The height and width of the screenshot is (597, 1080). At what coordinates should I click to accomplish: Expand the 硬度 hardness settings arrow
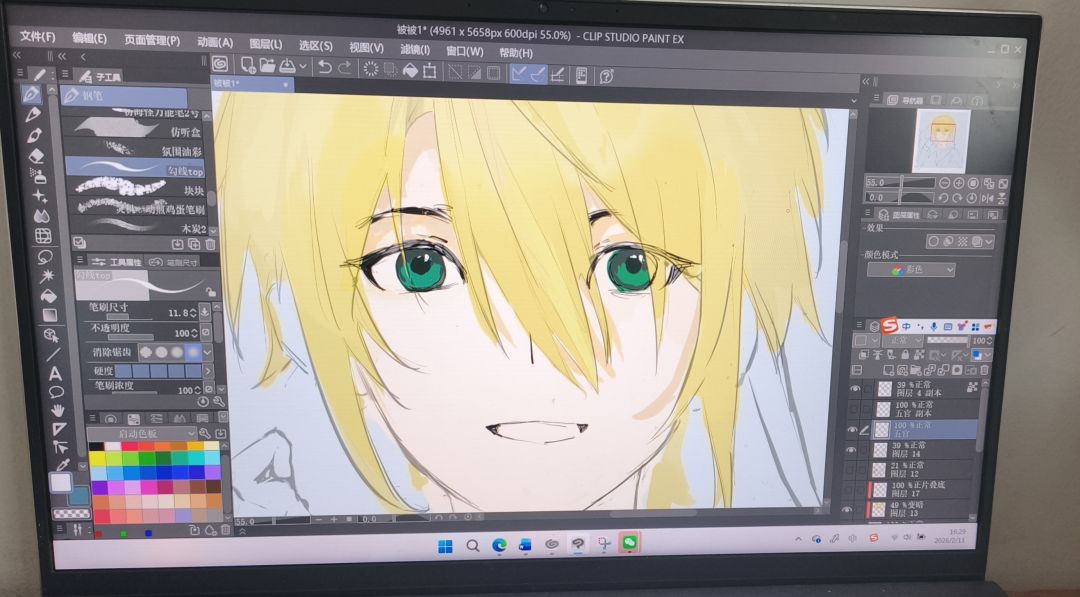208,372
